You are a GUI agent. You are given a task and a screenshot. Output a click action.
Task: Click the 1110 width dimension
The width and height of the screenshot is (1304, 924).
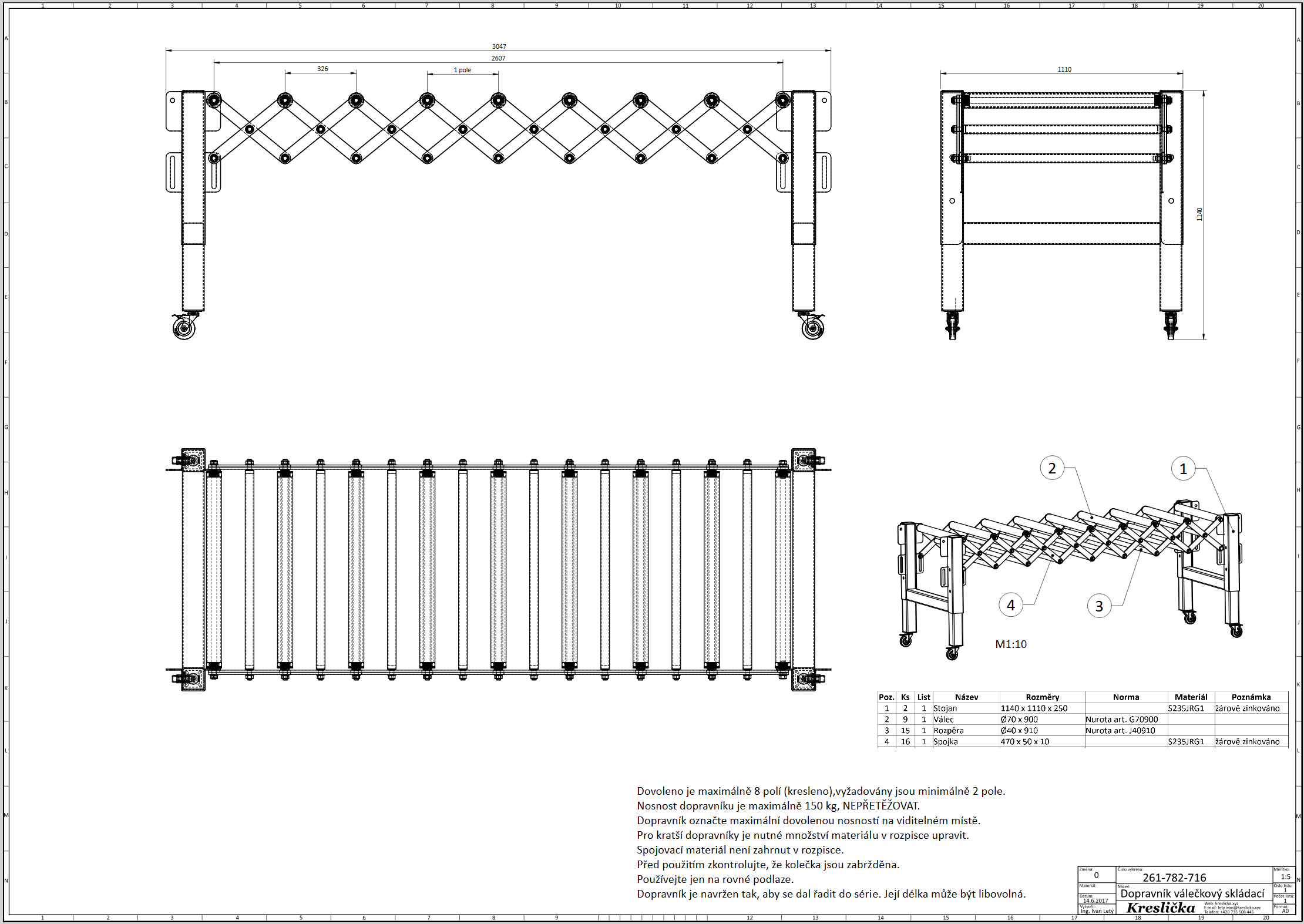point(1064,69)
